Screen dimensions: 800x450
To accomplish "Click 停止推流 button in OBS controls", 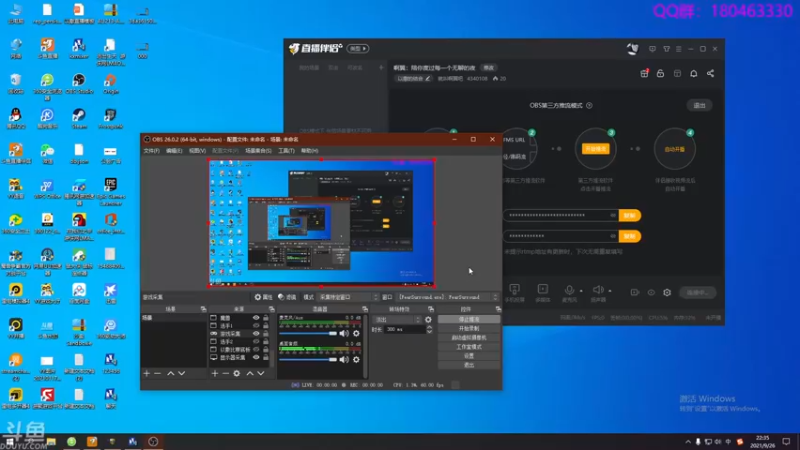I will (469, 319).
